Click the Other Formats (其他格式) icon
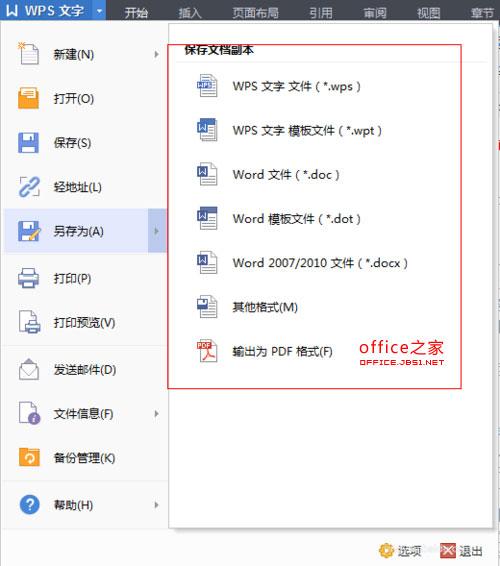Image resolution: width=500 pixels, height=566 pixels. pos(207,307)
